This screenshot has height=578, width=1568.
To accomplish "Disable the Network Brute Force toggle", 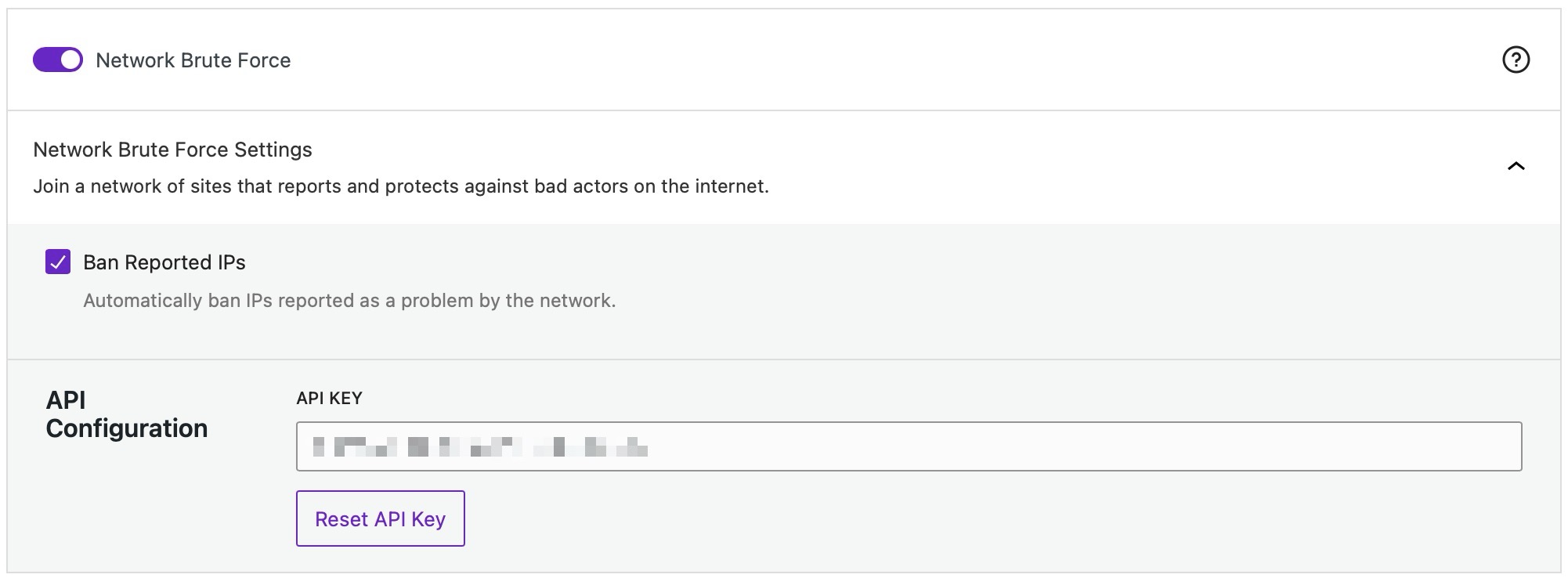I will point(57,60).
